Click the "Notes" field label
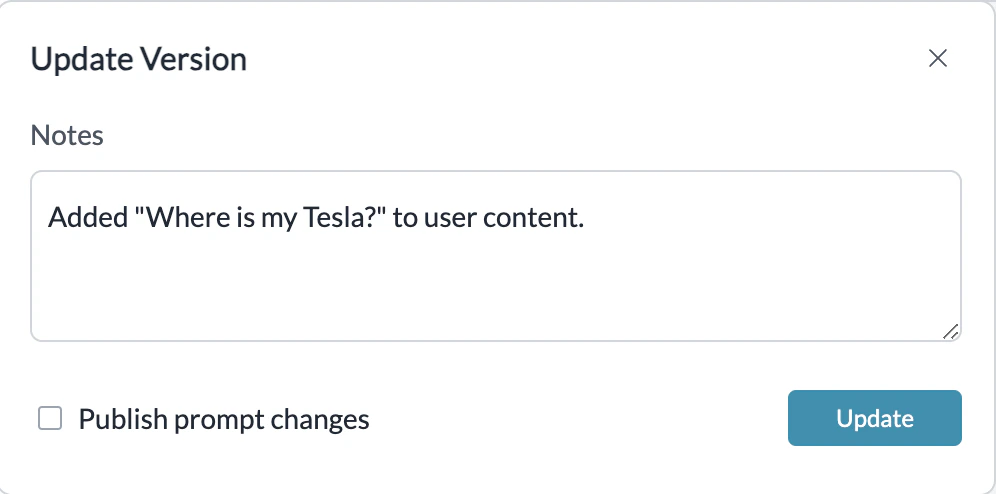The image size is (996, 494). 67,135
